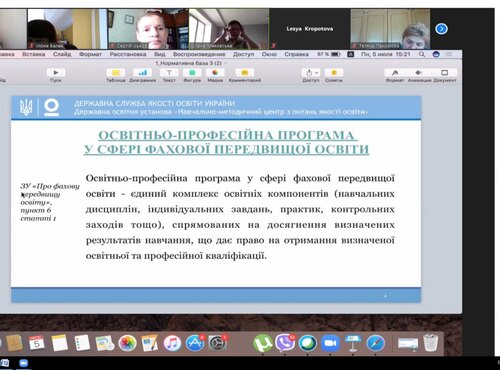
Task: Open Zoom app in Dock
Action: (x=330, y=343)
